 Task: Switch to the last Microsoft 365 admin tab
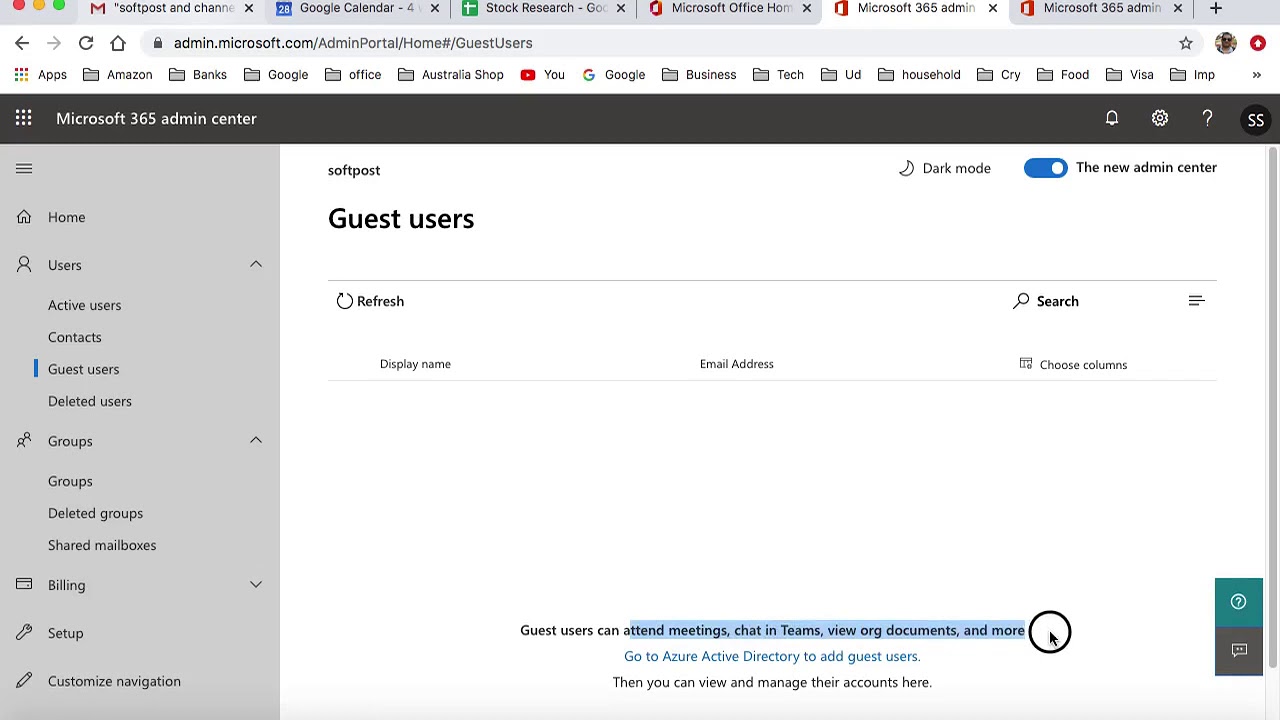(x=1100, y=8)
